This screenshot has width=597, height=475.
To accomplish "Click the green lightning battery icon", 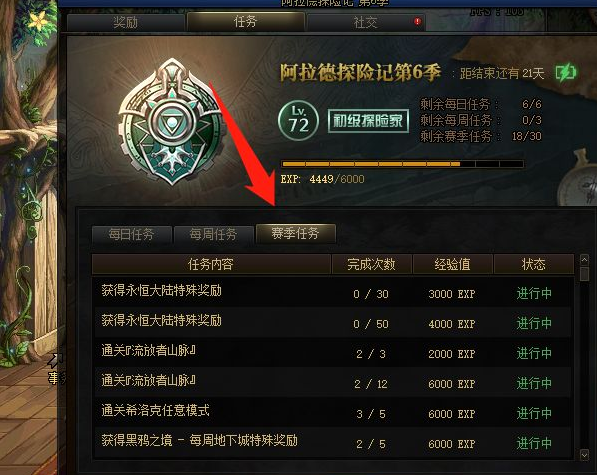I will pyautogui.click(x=565, y=72).
